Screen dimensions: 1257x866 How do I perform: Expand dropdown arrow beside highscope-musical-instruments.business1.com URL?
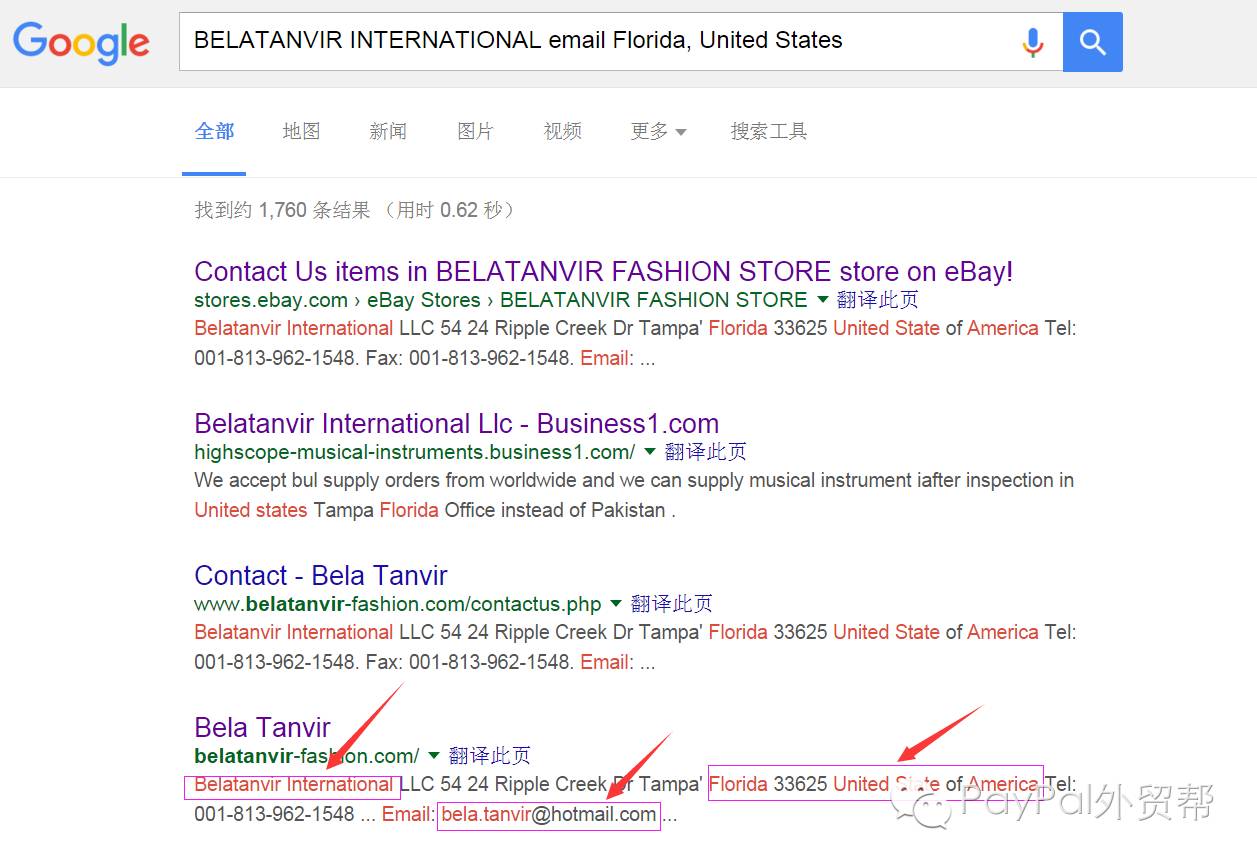tap(650, 451)
